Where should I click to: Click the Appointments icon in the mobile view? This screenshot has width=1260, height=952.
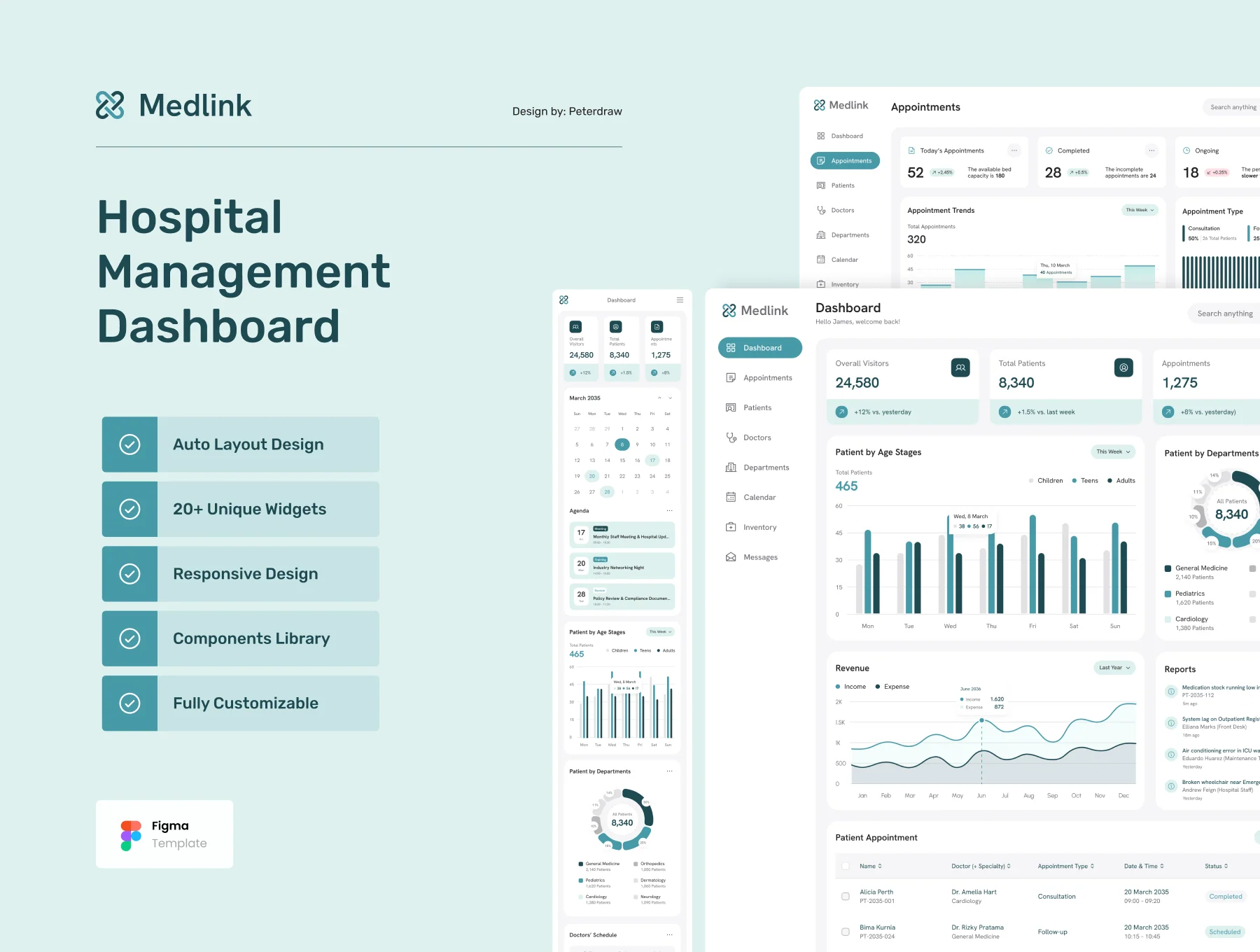pos(657,327)
